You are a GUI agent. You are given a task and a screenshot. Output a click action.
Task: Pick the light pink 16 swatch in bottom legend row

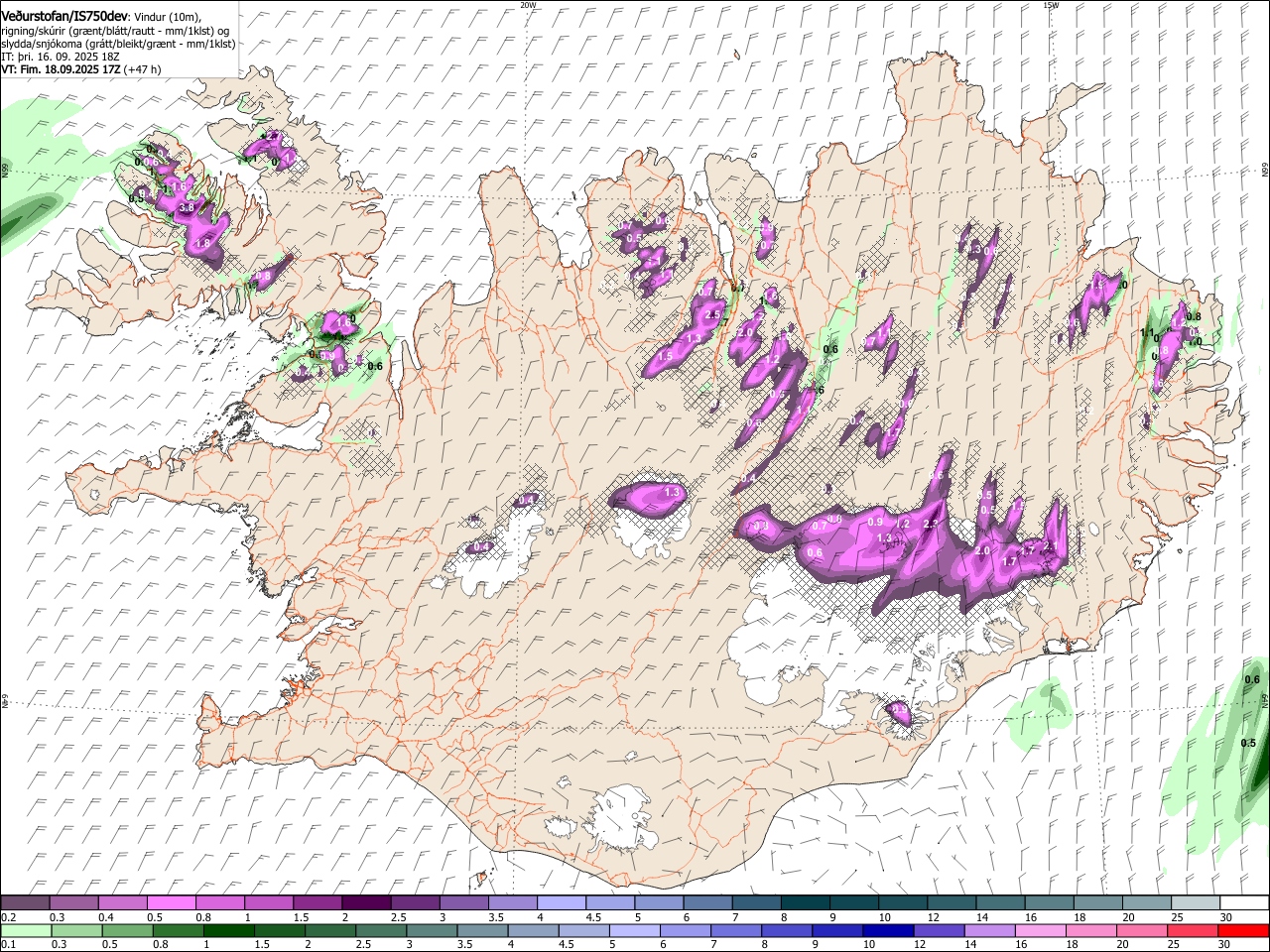[1041, 930]
